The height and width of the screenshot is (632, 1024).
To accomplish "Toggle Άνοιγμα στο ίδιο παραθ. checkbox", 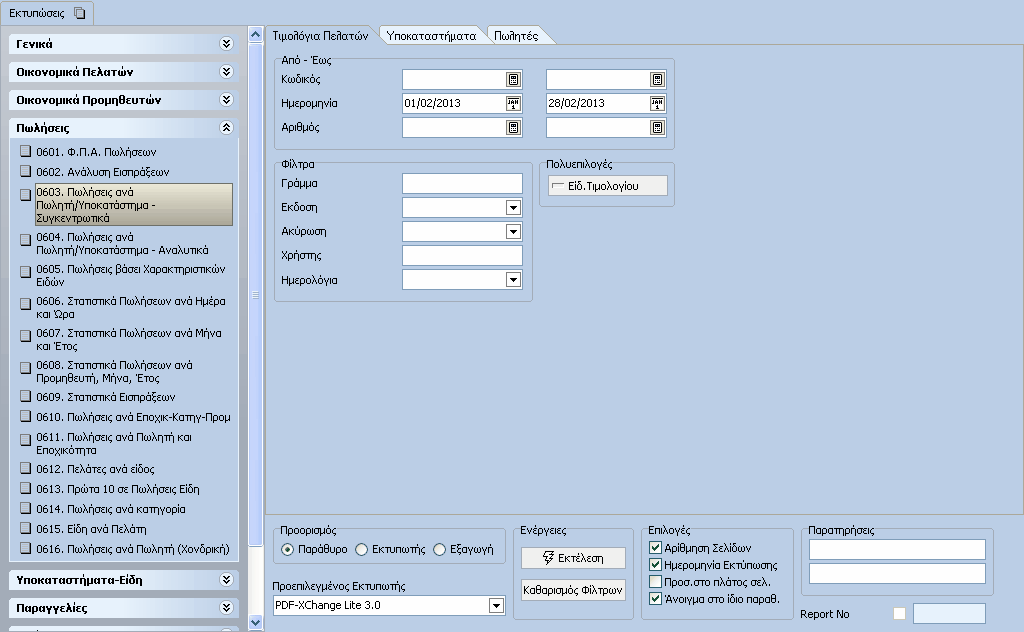I will 655,599.
